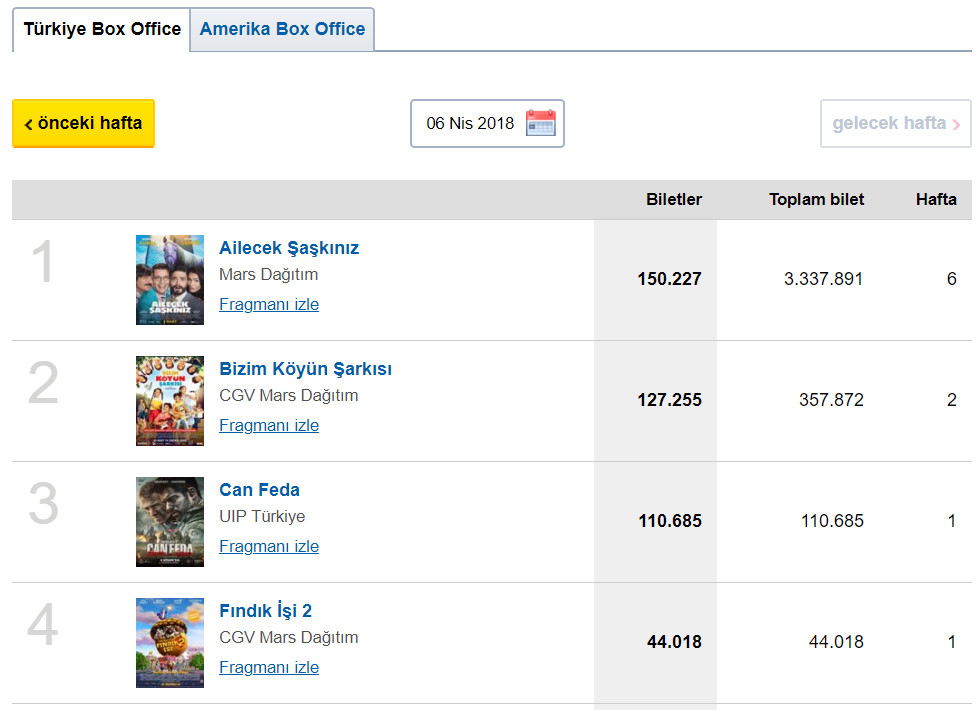Open Fındık İşi 2 title link
Image resolution: width=976 pixels, height=710 pixels.
click(x=265, y=611)
